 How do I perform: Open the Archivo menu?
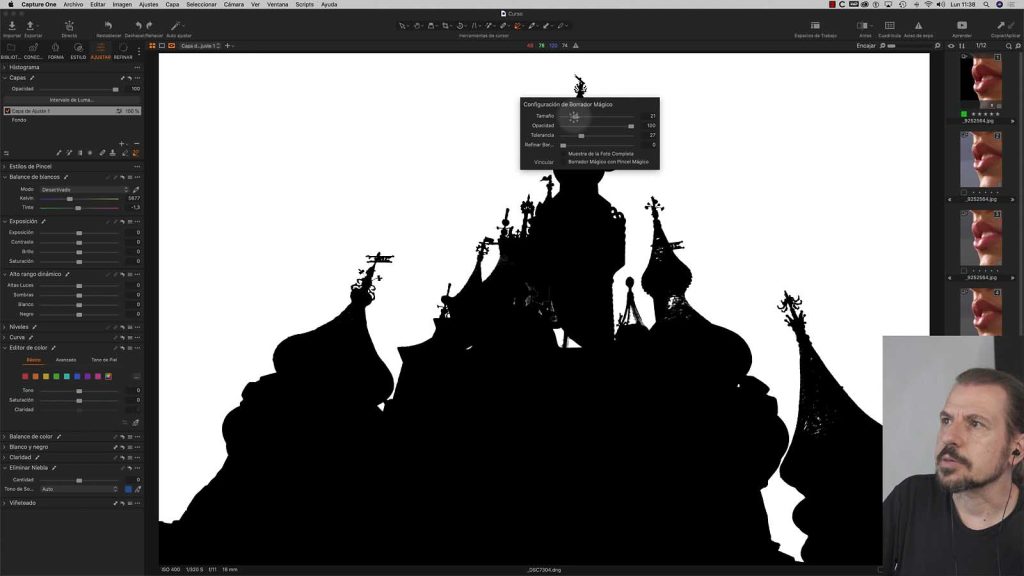point(73,5)
